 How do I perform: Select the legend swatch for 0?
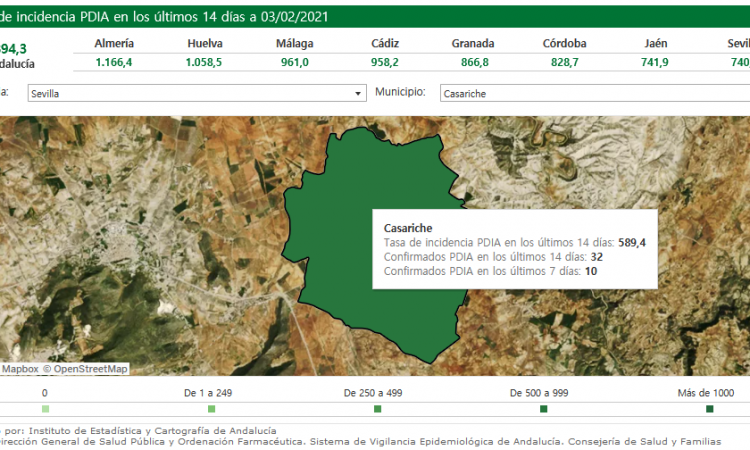click(45, 409)
